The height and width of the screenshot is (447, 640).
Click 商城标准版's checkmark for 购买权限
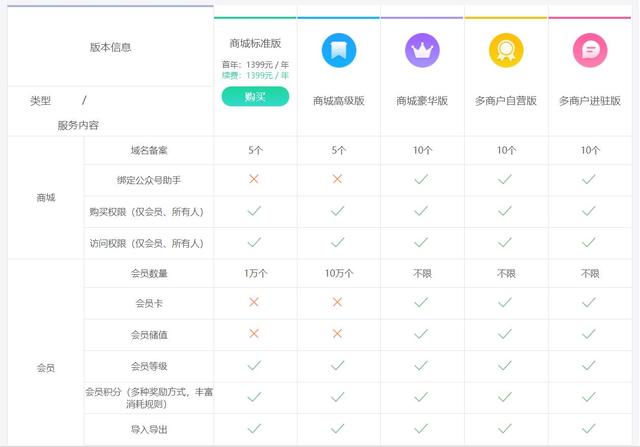point(254,211)
